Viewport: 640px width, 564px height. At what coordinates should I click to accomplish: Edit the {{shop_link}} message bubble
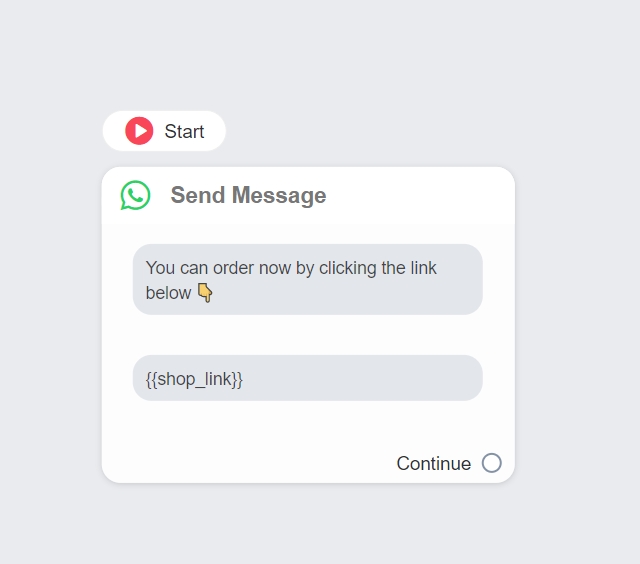[194, 379]
